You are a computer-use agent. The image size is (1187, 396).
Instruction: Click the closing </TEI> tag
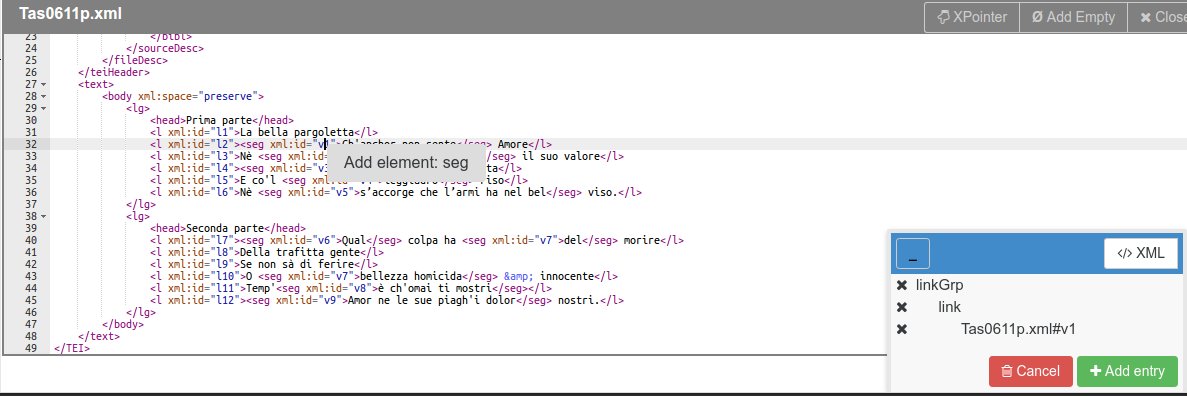(72, 348)
